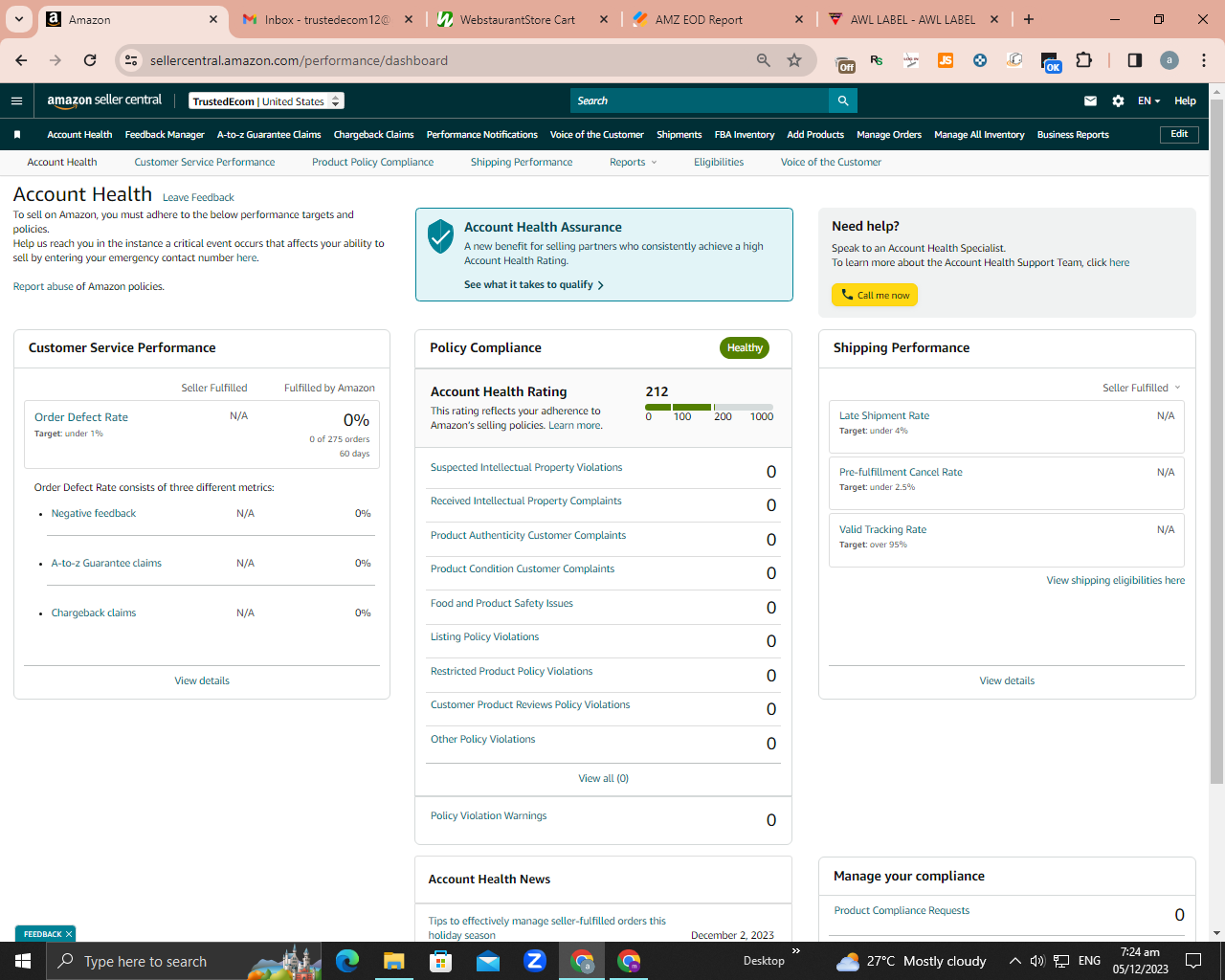Open the Help link
This screenshot has height=980, width=1225.
pos(1185,100)
